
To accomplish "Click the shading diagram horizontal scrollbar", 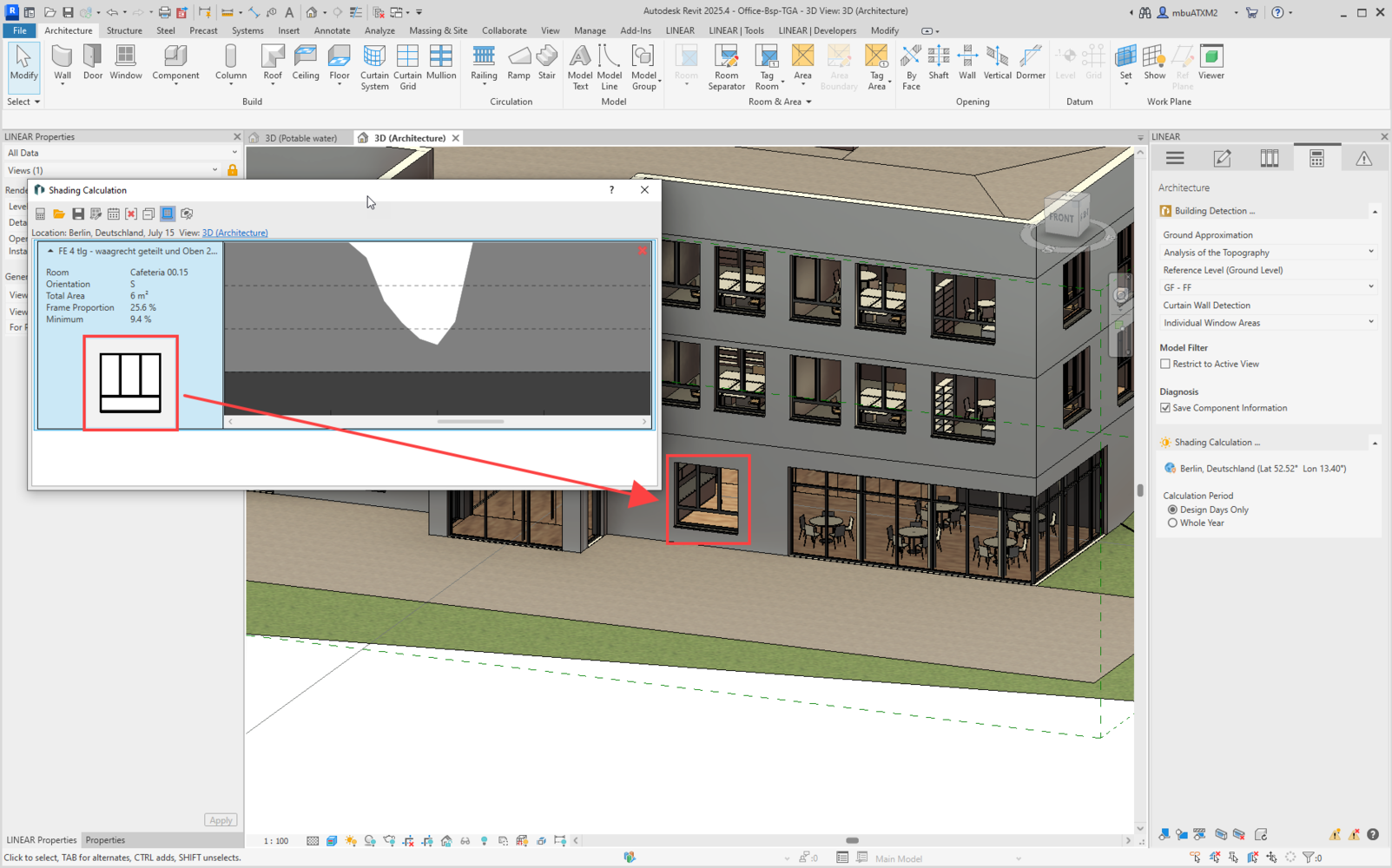I will coord(471,422).
